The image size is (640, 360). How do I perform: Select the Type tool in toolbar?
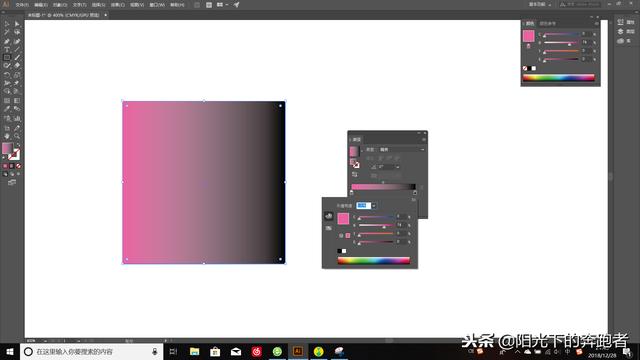pyautogui.click(x=7, y=49)
